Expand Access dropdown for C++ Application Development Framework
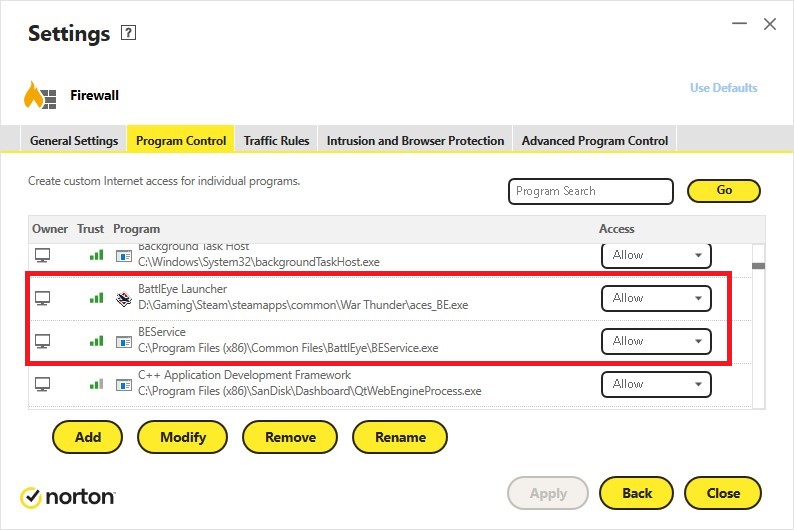The image size is (794, 530). (x=656, y=384)
